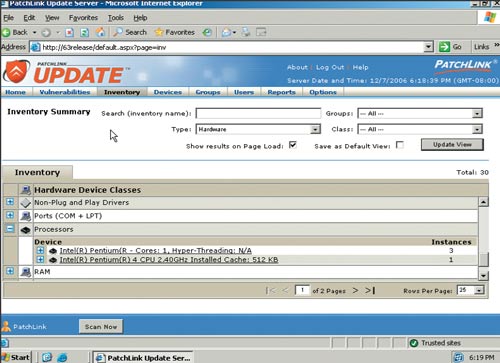500x363 pixels.
Task: Click the Processors chip icon
Action: 25,229
